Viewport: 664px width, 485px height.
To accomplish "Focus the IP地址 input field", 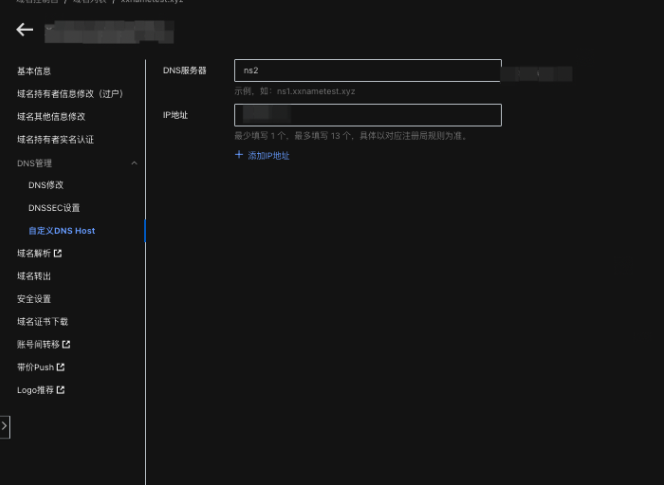I will [367, 115].
